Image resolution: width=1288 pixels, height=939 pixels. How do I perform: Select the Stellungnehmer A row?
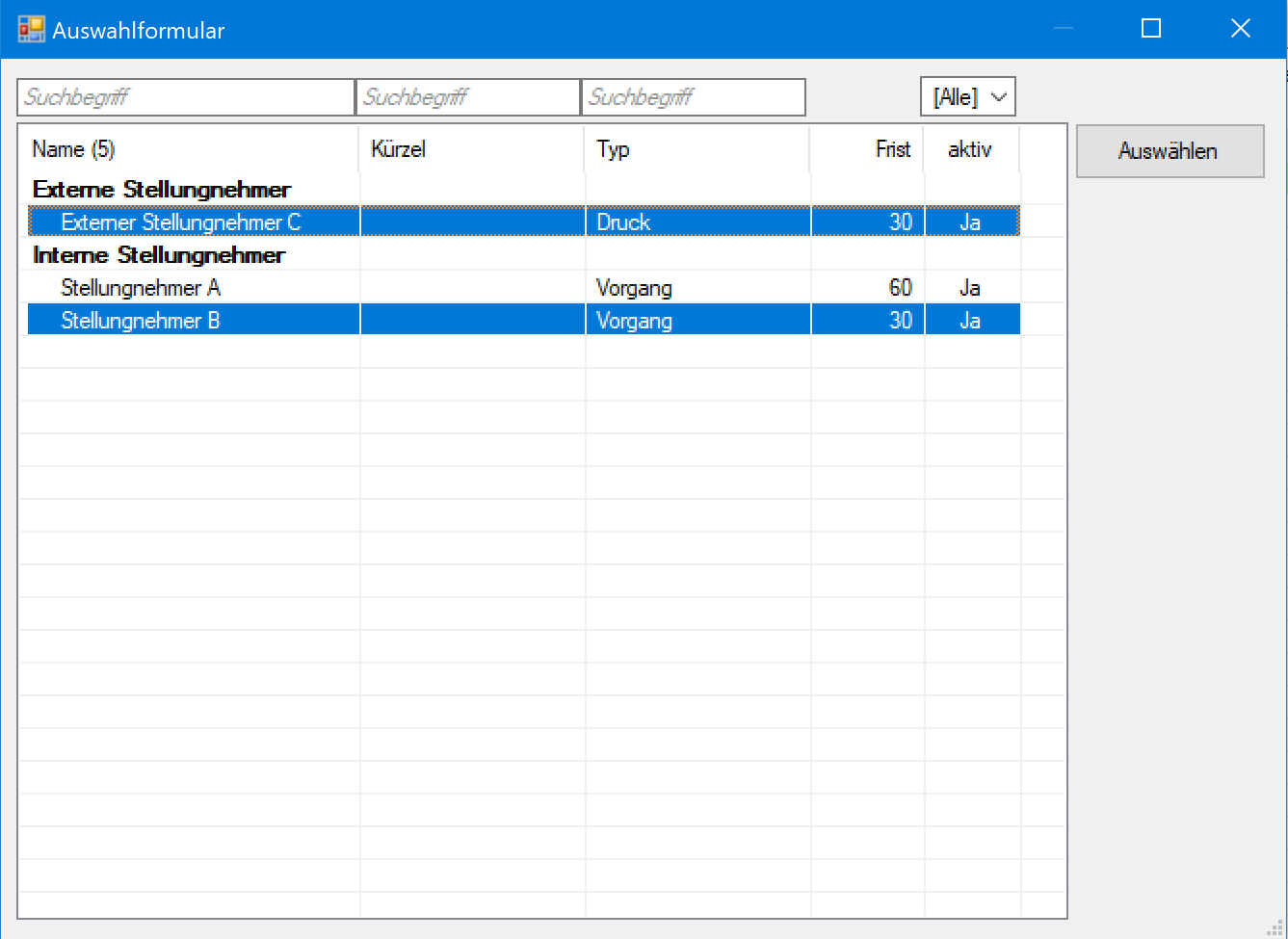point(141,288)
